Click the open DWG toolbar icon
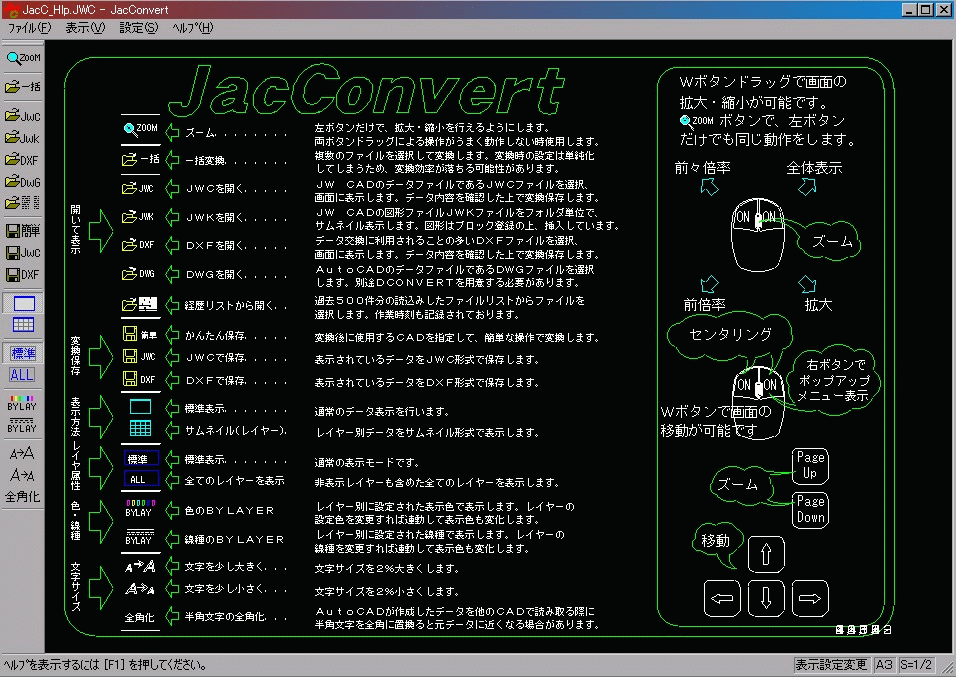Image resolution: width=956 pixels, height=677 pixels. [x=23, y=182]
